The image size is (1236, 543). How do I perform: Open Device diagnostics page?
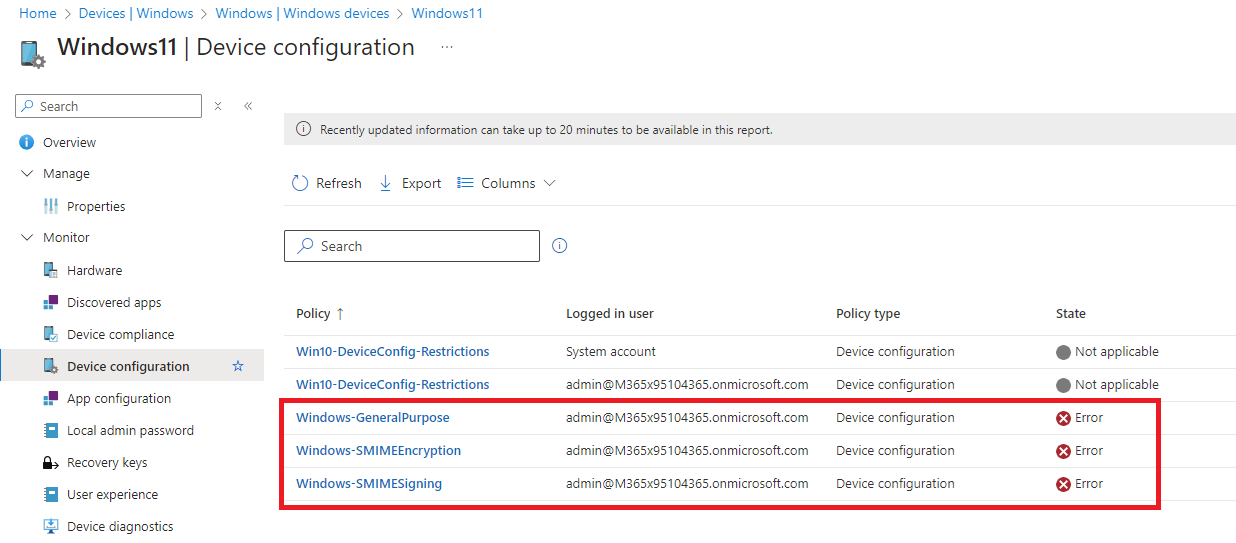tap(120, 526)
